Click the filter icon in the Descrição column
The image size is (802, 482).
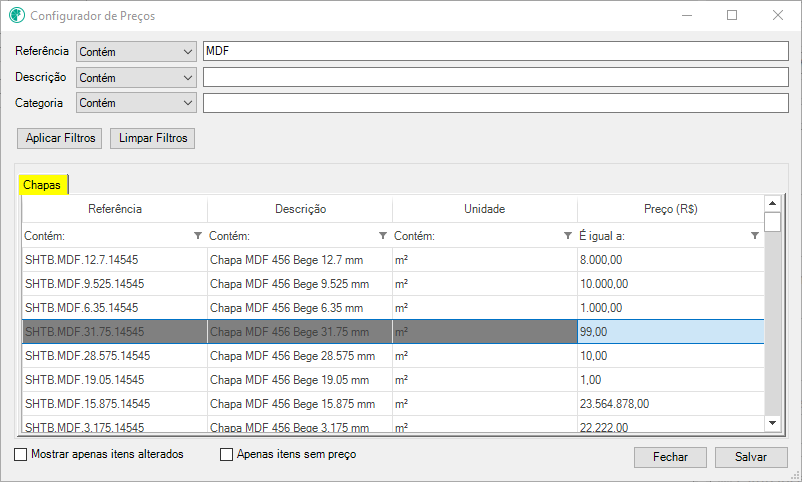383,236
